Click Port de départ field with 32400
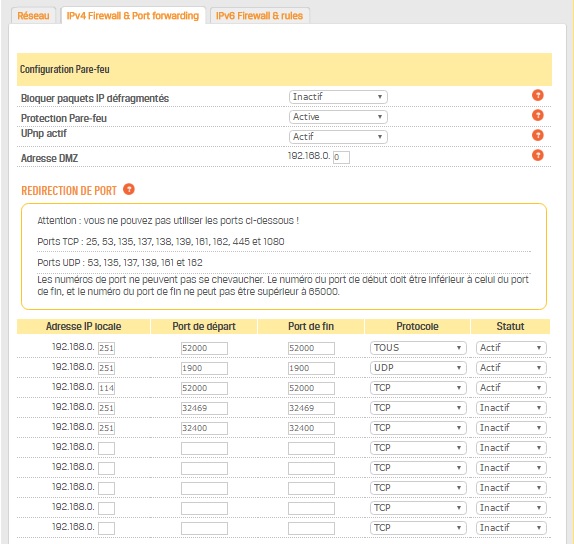The width and height of the screenshot is (574, 544). coord(204,428)
